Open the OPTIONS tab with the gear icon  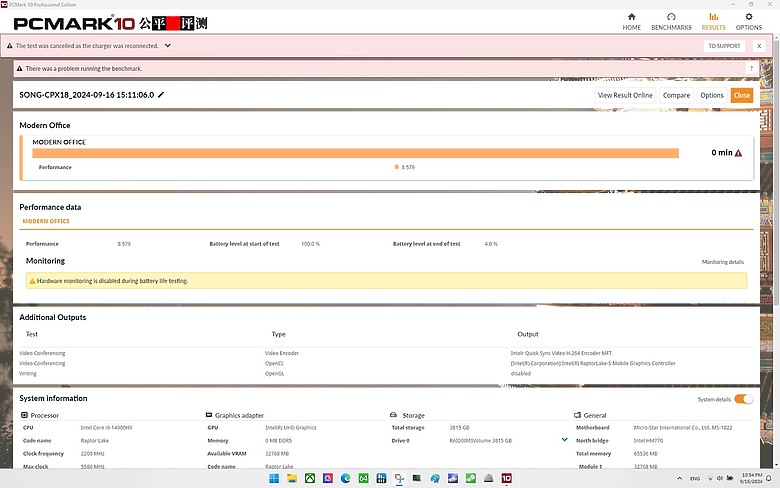coord(749,22)
